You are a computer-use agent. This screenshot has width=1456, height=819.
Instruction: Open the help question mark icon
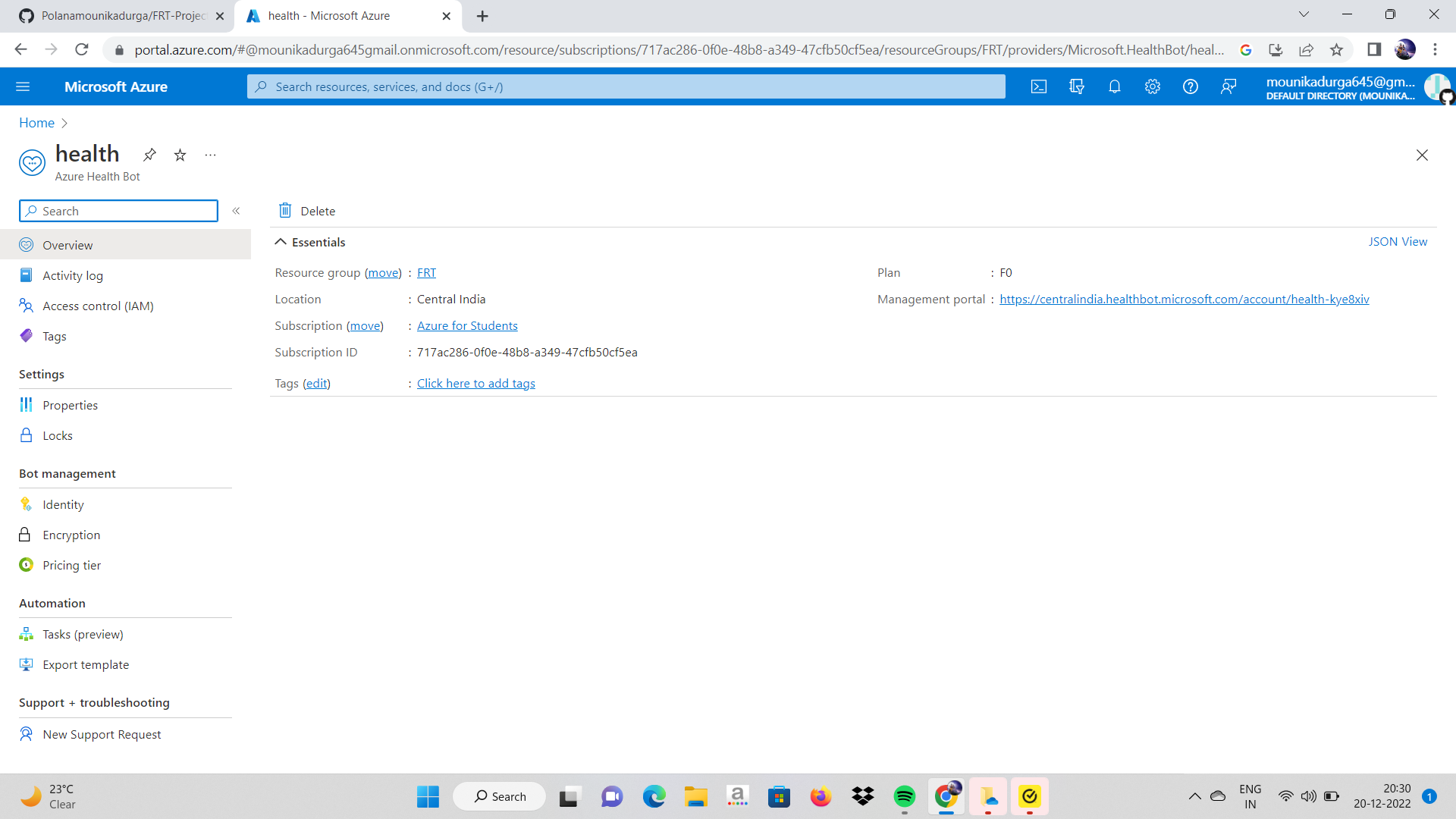click(x=1191, y=86)
